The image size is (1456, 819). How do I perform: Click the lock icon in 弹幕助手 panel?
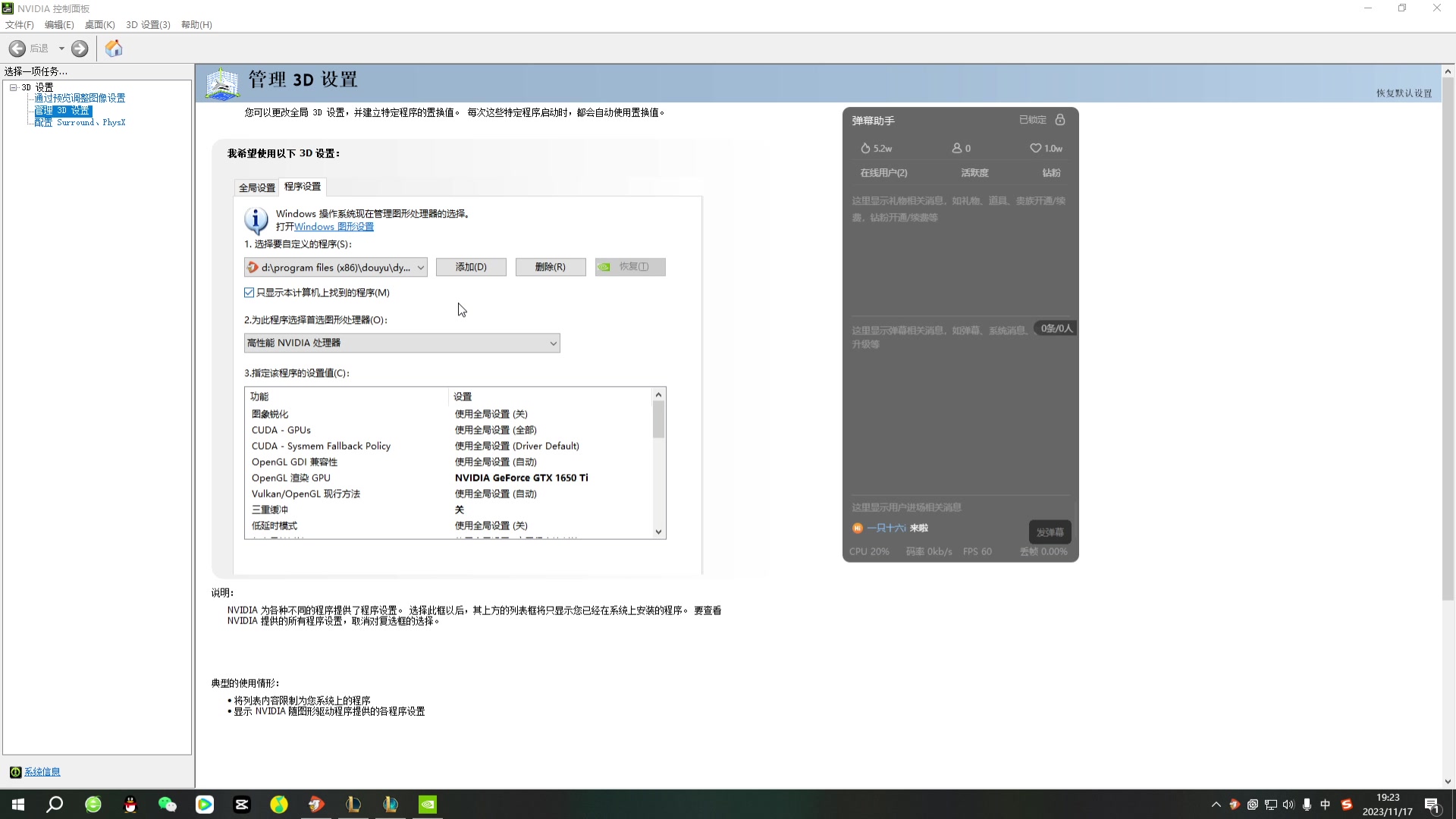click(1060, 120)
